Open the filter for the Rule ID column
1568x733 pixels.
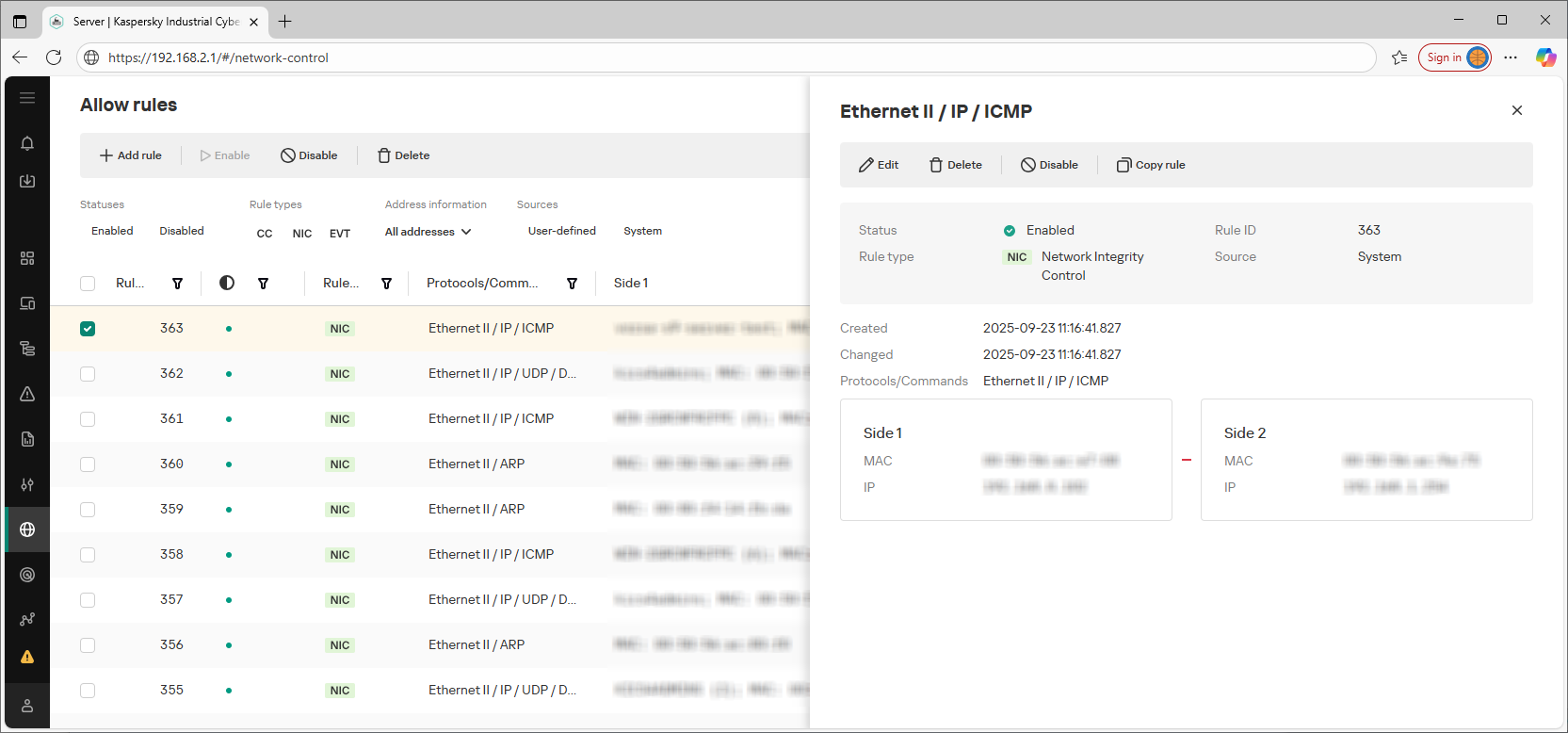(x=177, y=284)
